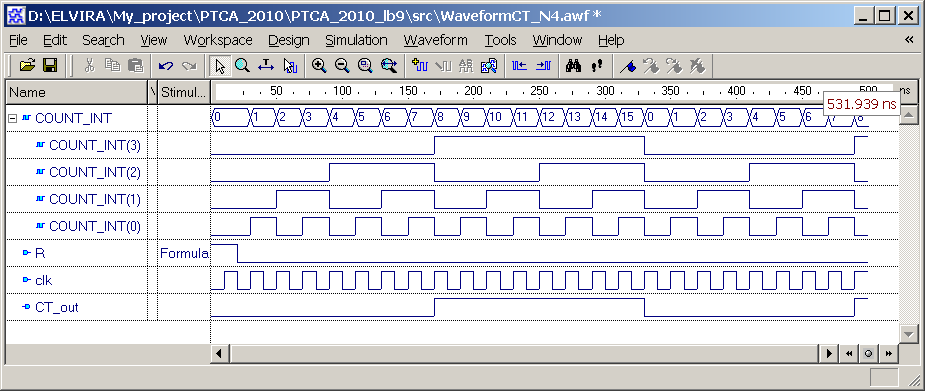Click the toolbar overflow chevron on the menu bar
This screenshot has width=925, height=391.
click(x=909, y=40)
